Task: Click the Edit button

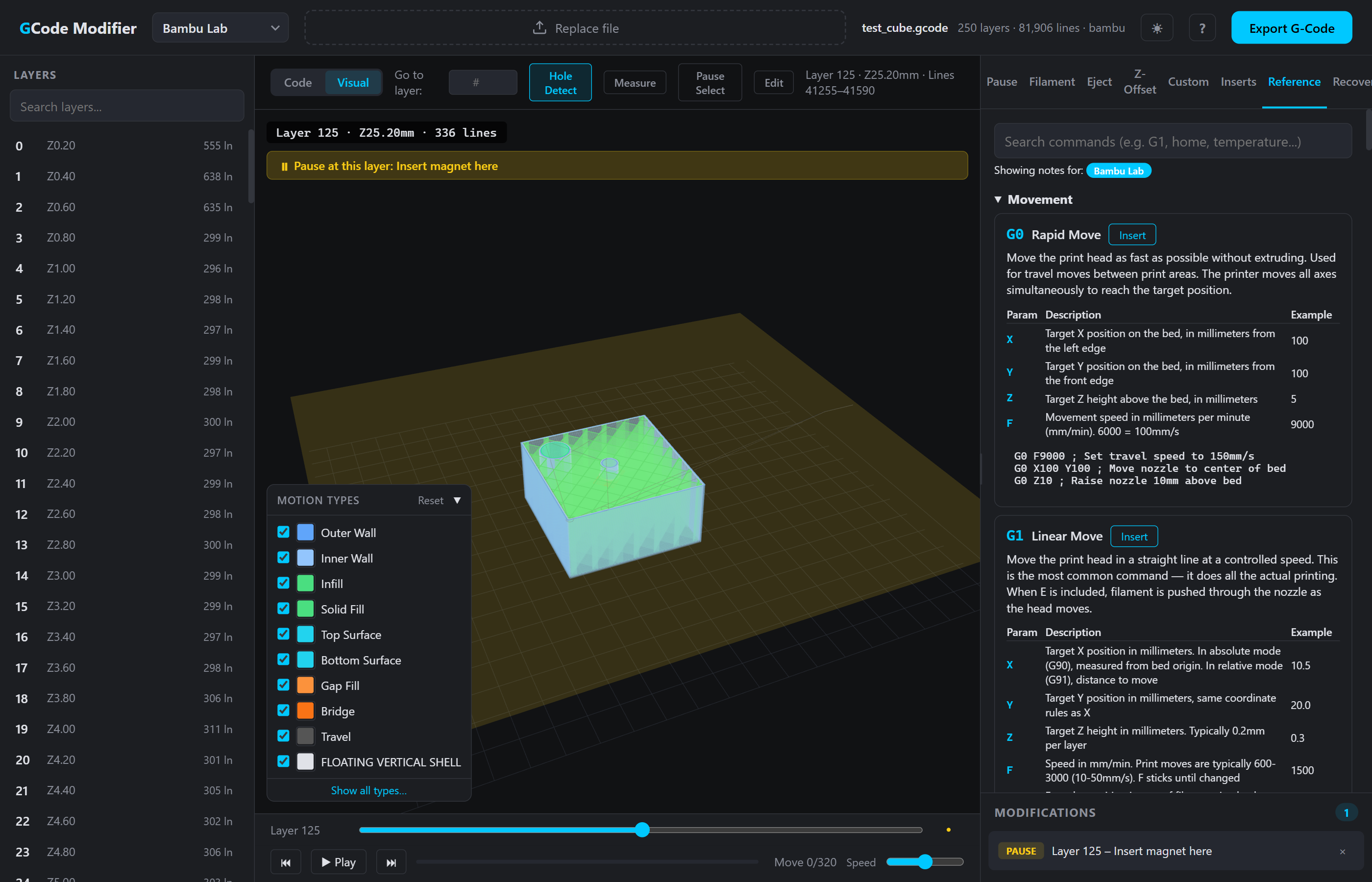Action: pos(773,83)
